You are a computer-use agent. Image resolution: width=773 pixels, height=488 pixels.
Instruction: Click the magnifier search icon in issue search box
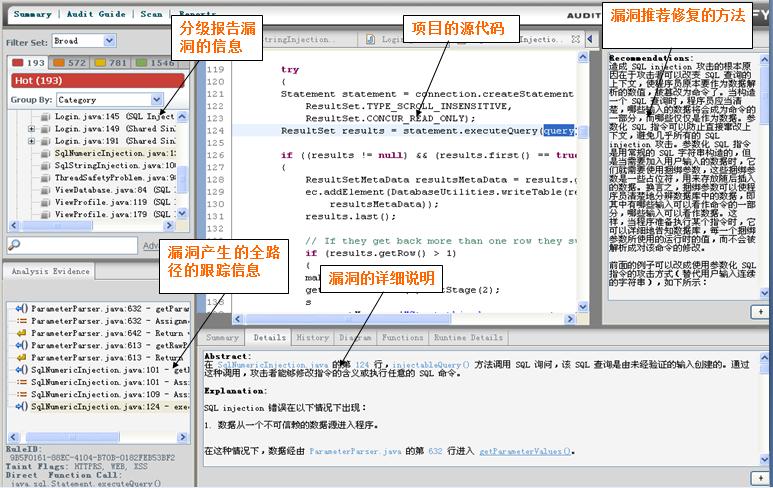pos(14,244)
